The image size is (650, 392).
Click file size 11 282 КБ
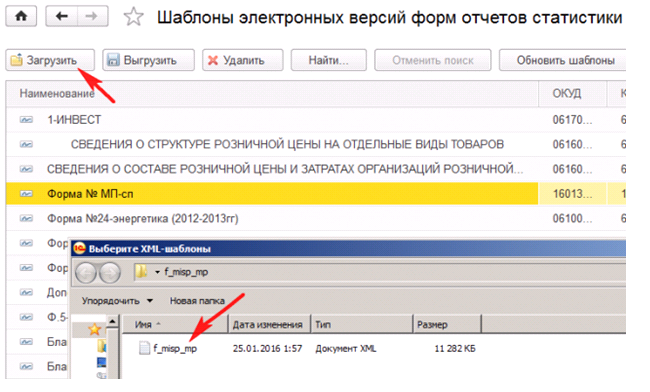455,348
